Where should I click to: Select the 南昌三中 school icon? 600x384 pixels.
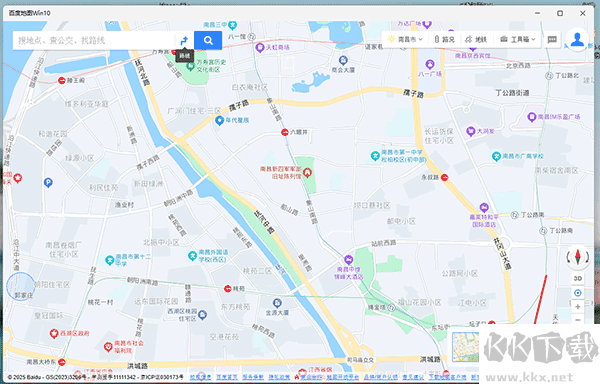click(232, 25)
